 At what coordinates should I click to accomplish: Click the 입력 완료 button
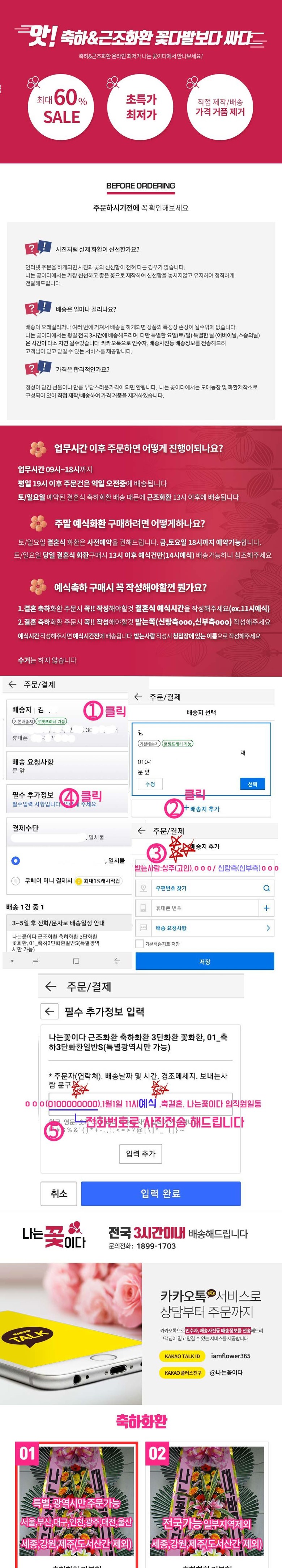[161, 1194]
